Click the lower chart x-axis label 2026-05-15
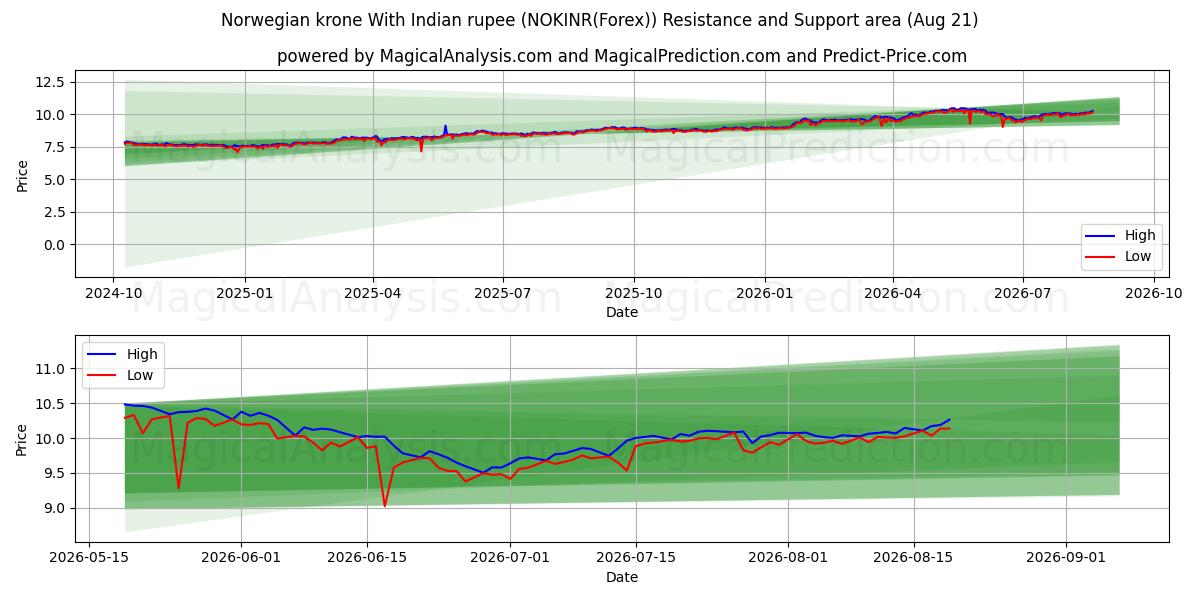1200x600 pixels. [x=90, y=558]
